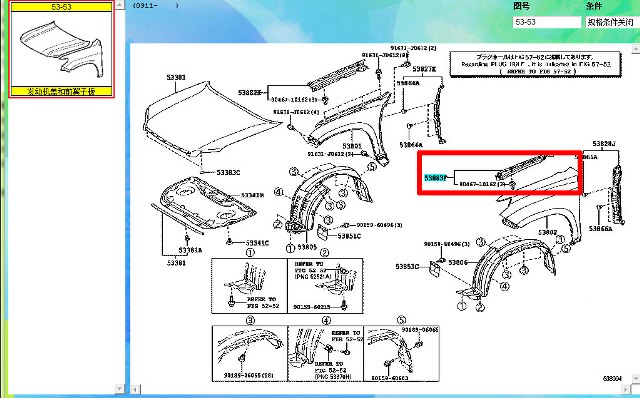The width and height of the screenshot is (640, 398).
Task: Select the 53-53 hood and fender thumbnail
Action: (x=61, y=49)
